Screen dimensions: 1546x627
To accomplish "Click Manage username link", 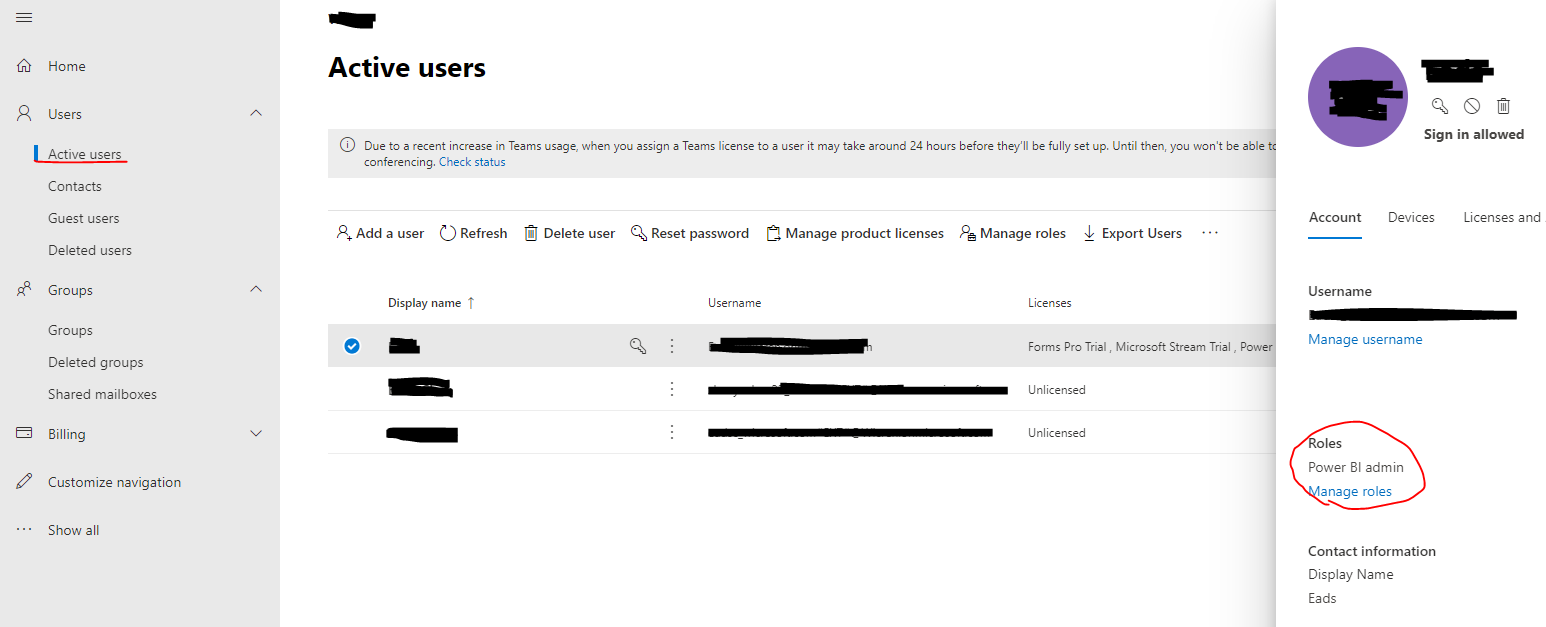I will point(1365,339).
